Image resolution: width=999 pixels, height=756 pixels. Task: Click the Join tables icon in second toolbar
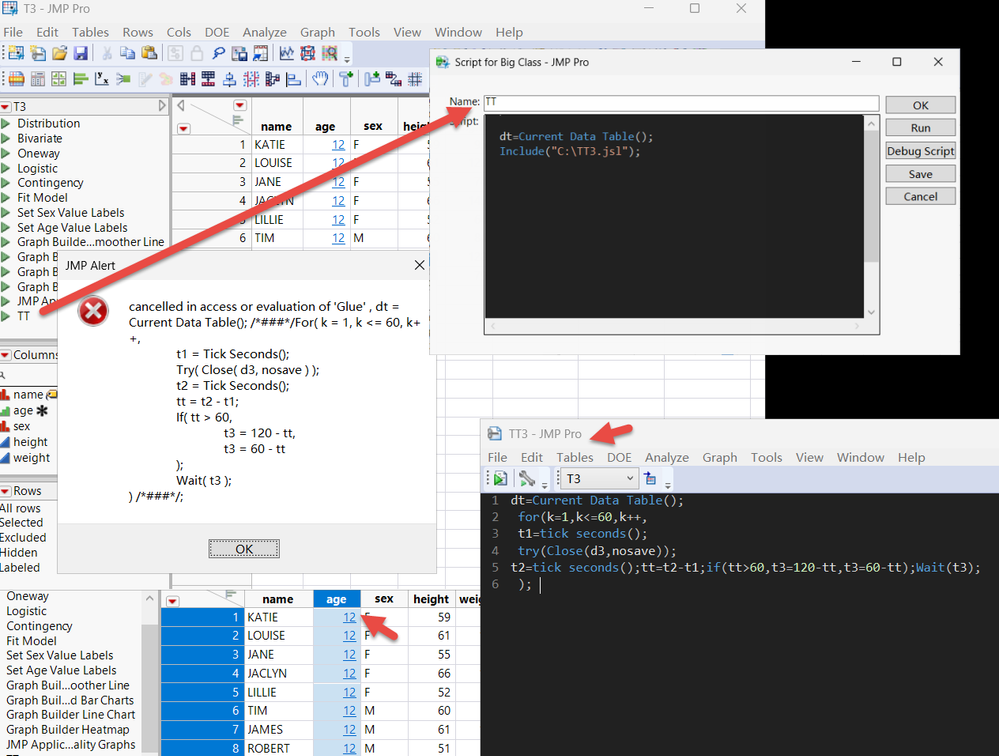coord(187,79)
